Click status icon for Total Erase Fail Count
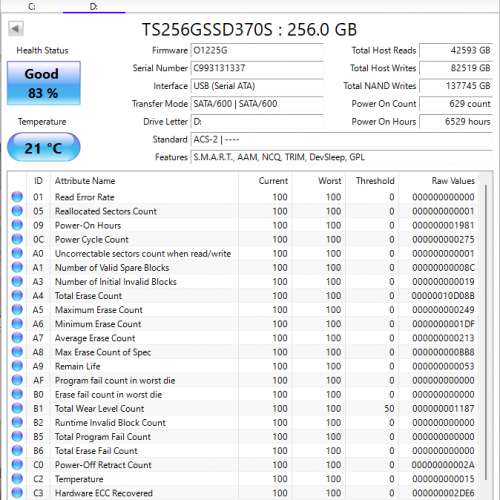500x500 pixels. coord(17,450)
